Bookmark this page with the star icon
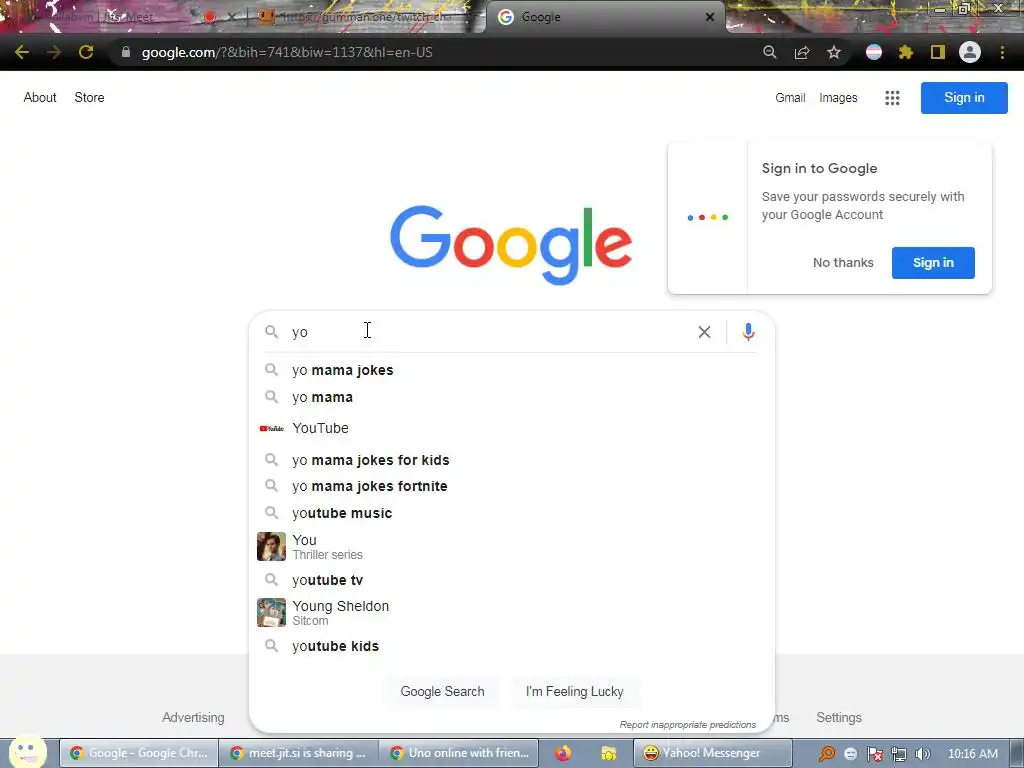The height and width of the screenshot is (768, 1024). click(834, 52)
